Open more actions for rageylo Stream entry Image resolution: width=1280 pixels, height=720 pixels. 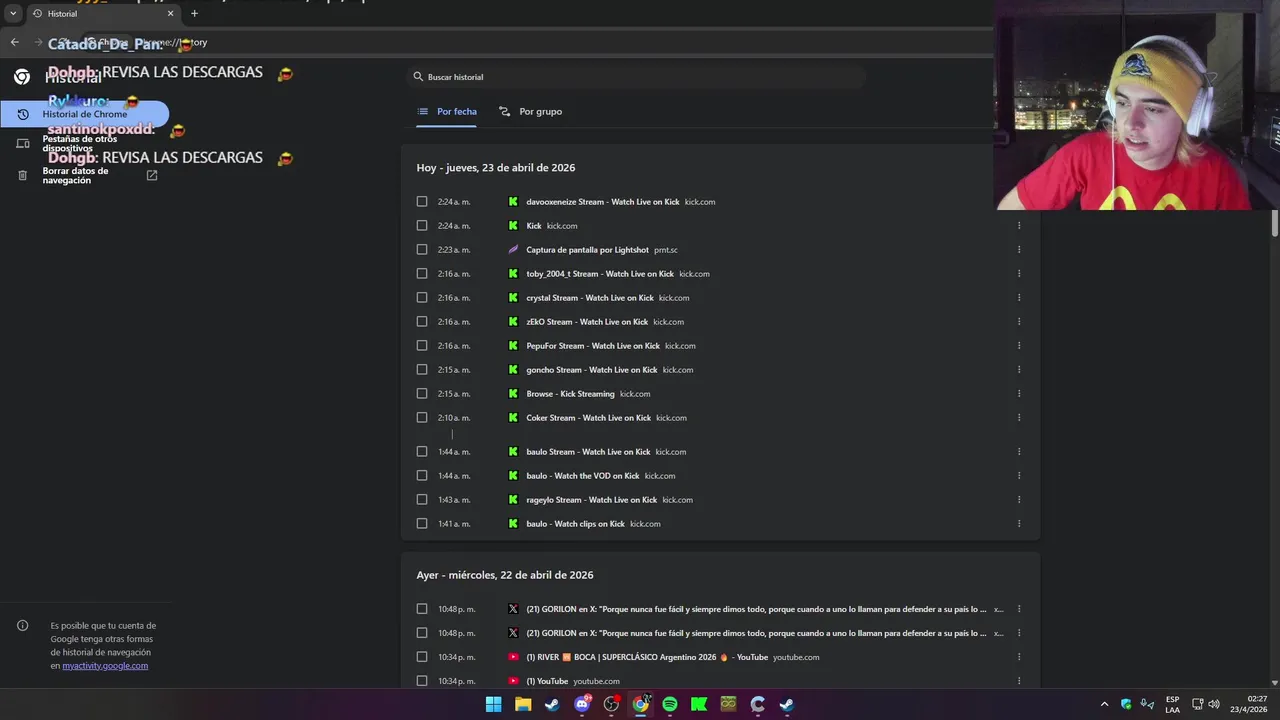click(1019, 500)
